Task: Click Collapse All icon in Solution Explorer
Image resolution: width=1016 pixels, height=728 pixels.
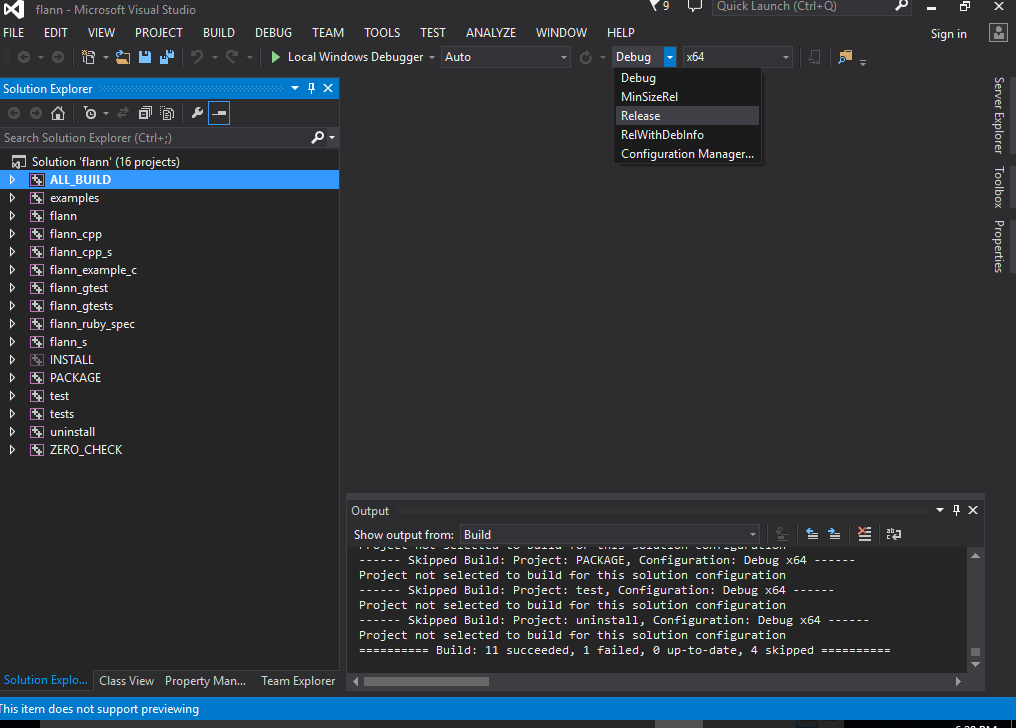Action: click(x=145, y=113)
